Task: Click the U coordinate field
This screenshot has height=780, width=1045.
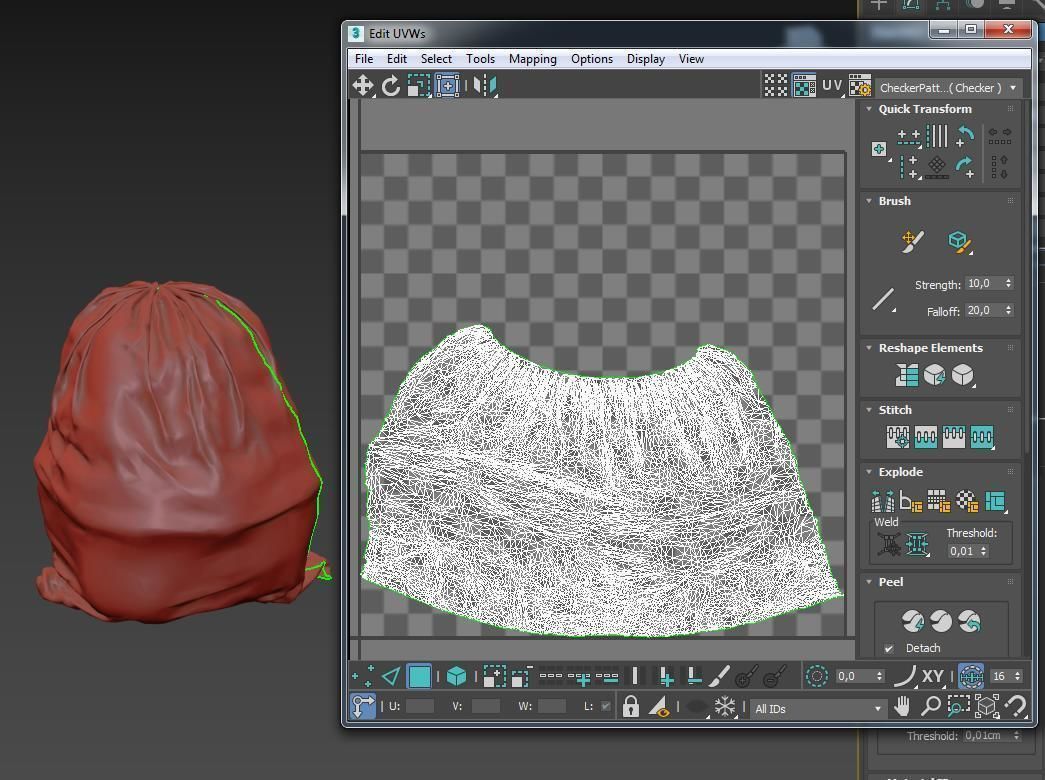Action: [x=420, y=706]
